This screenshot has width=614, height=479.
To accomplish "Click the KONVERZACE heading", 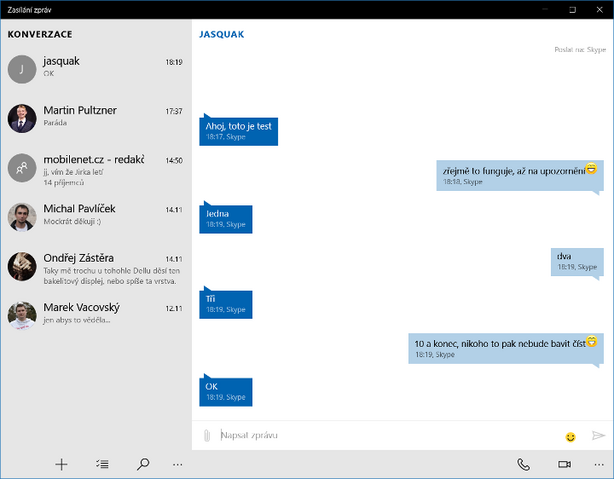I will point(40,34).
